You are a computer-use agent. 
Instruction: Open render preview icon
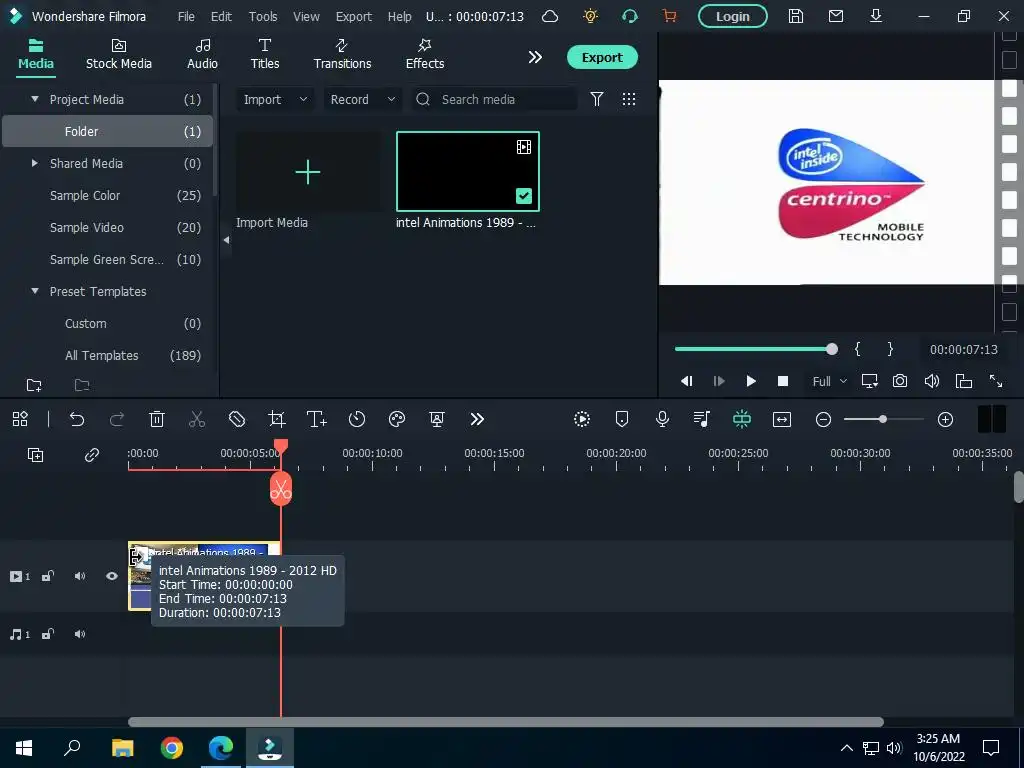tap(582, 419)
